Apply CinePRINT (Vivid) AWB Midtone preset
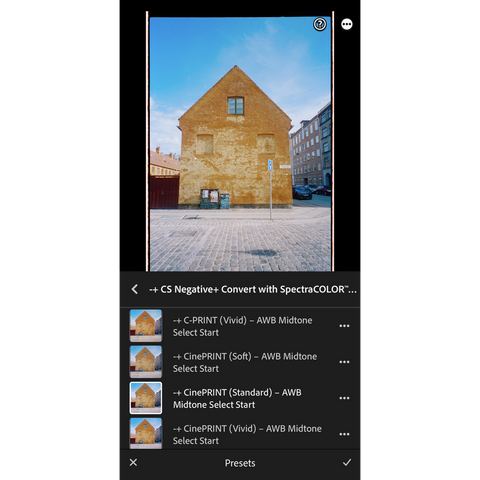Image resolution: width=480 pixels, height=480 pixels. [x=247, y=434]
